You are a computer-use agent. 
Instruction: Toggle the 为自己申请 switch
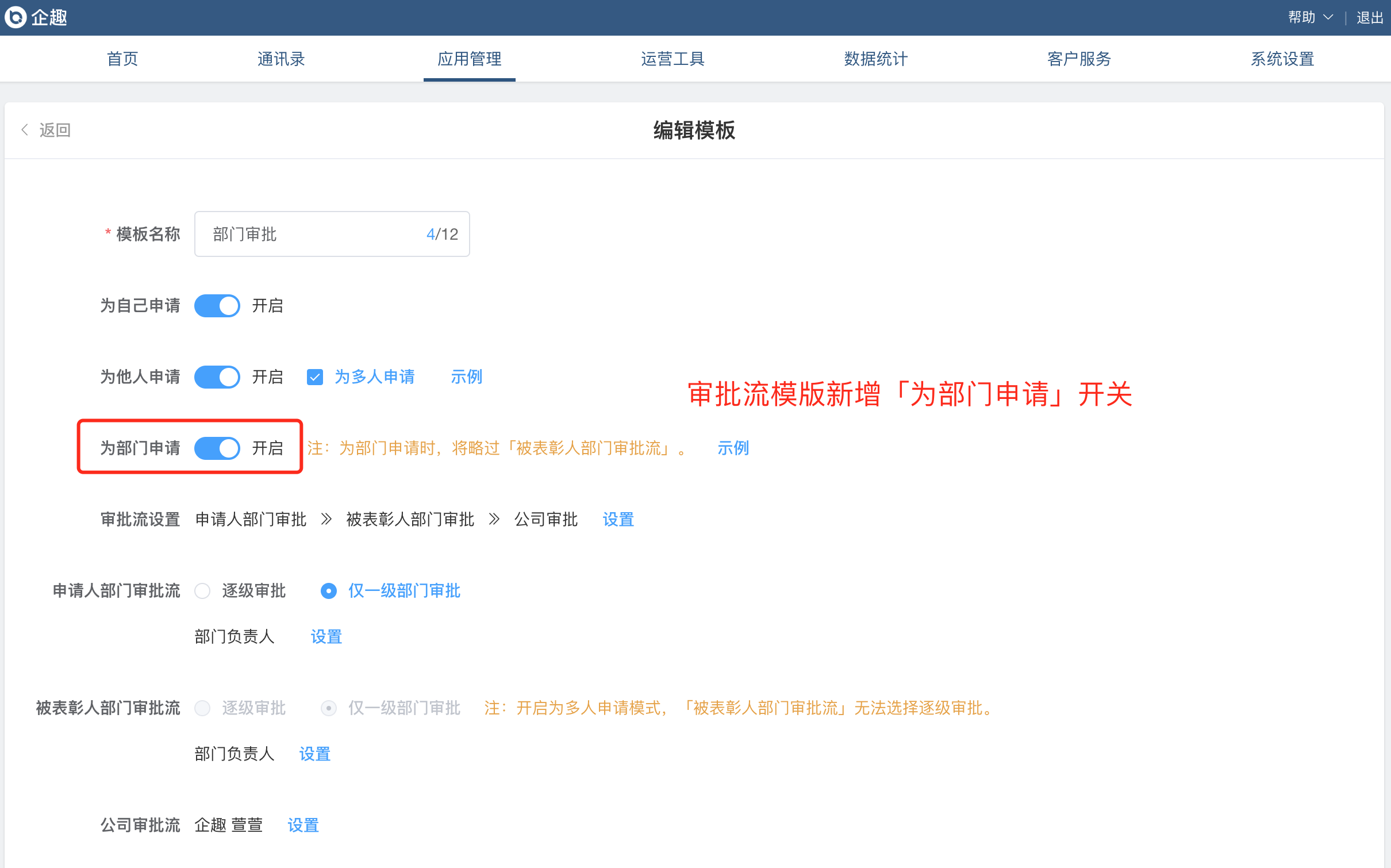(217, 306)
